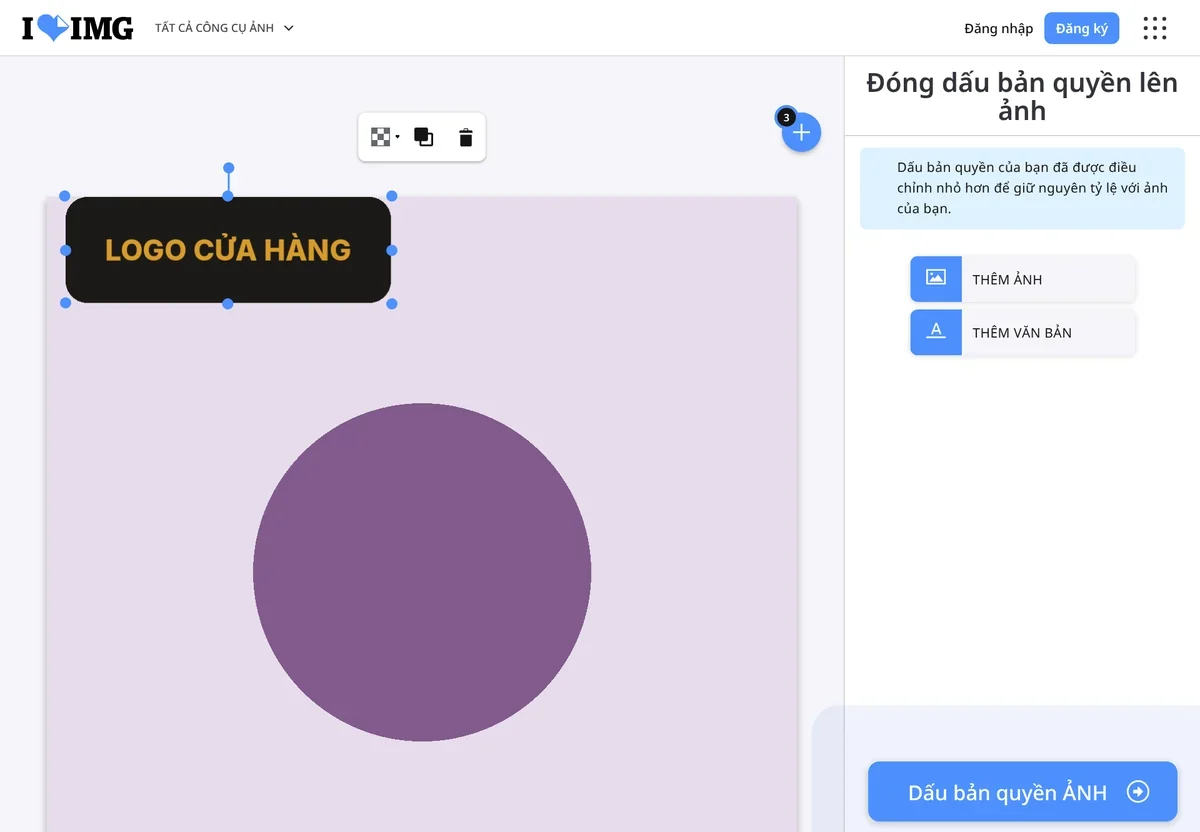Open the nine-dot apps grid menu
This screenshot has width=1200, height=832.
click(x=1155, y=28)
